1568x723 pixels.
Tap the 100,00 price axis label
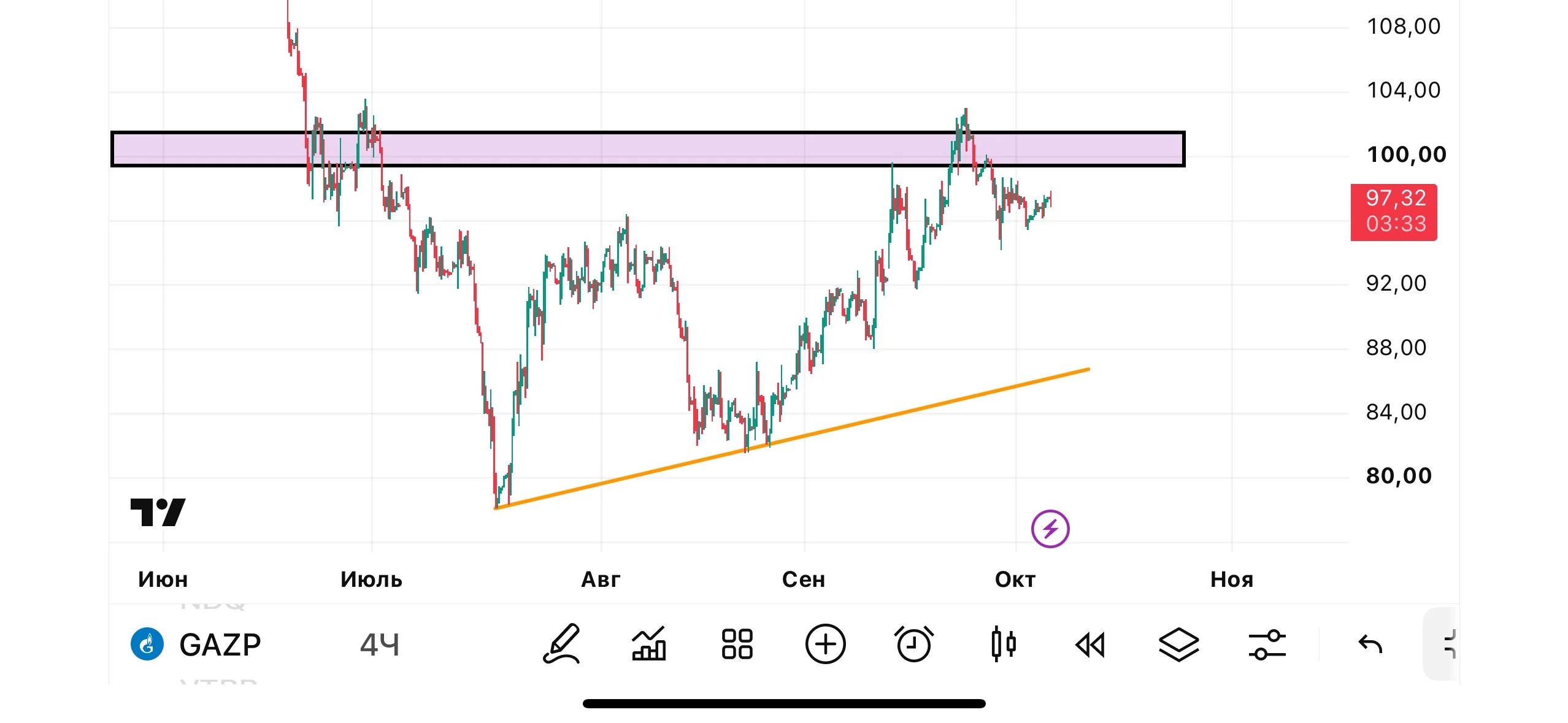[x=1406, y=155]
